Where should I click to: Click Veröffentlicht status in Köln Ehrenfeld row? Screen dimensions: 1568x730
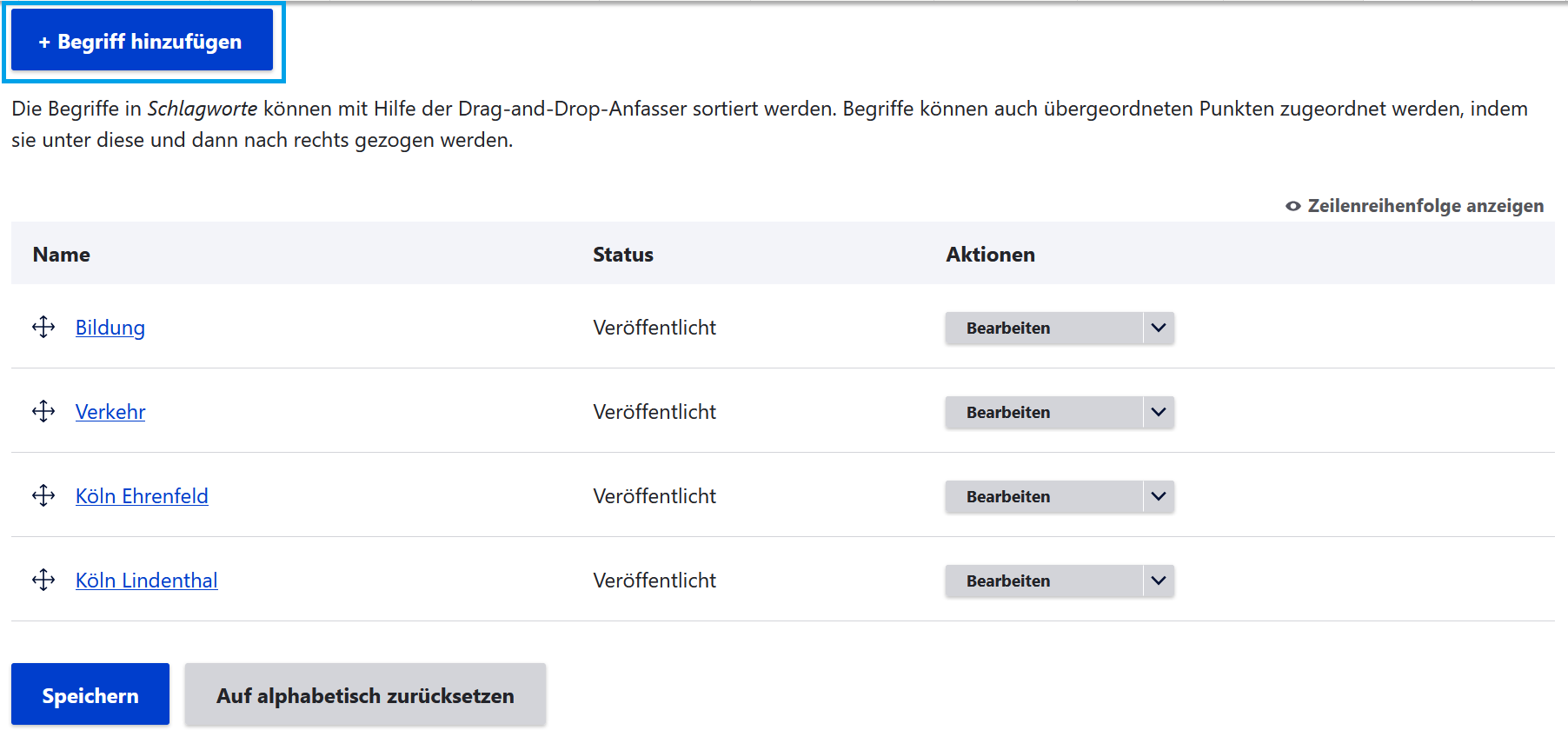tap(654, 496)
